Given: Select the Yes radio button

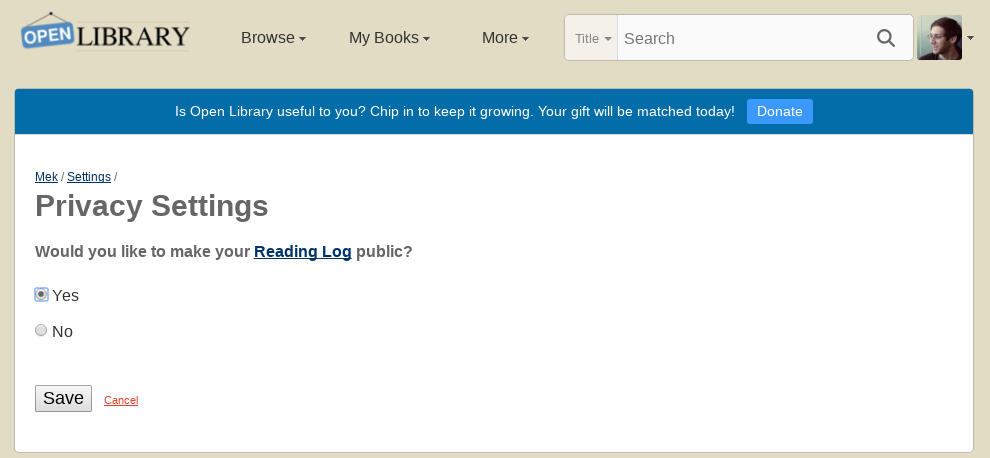Looking at the screenshot, I should pos(41,294).
